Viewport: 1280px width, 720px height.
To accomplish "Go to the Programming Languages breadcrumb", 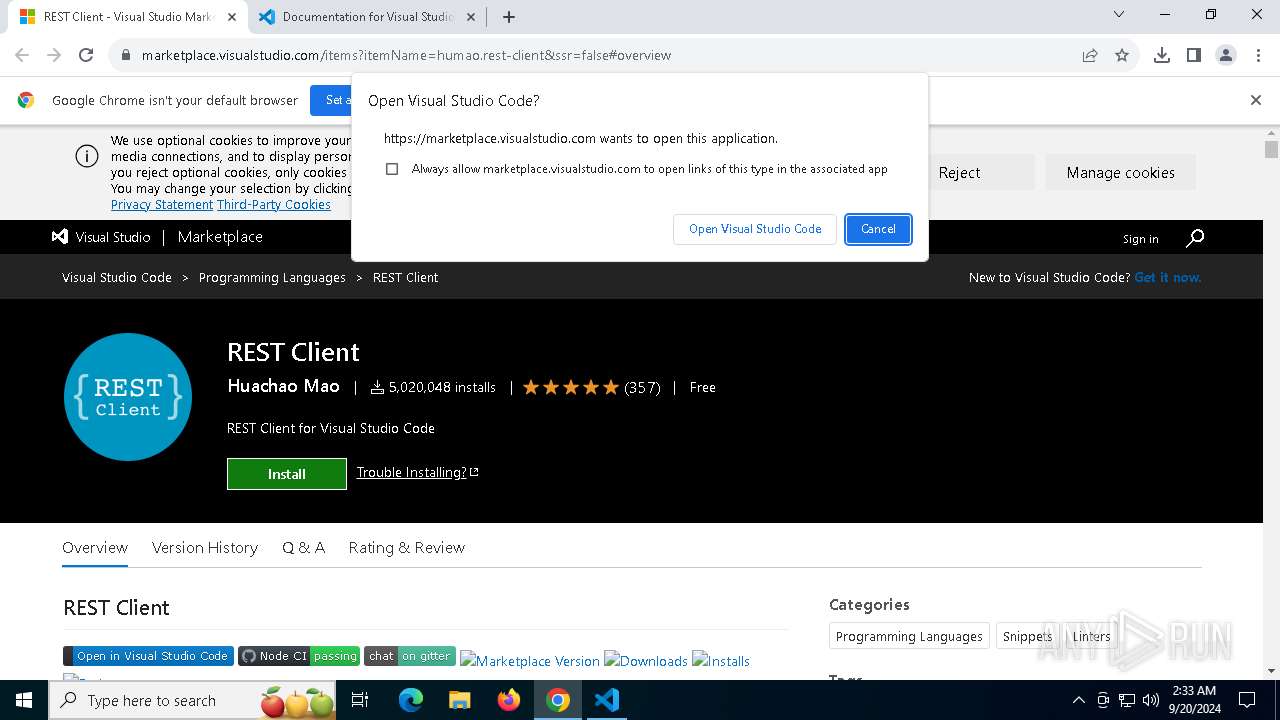I will [272, 277].
